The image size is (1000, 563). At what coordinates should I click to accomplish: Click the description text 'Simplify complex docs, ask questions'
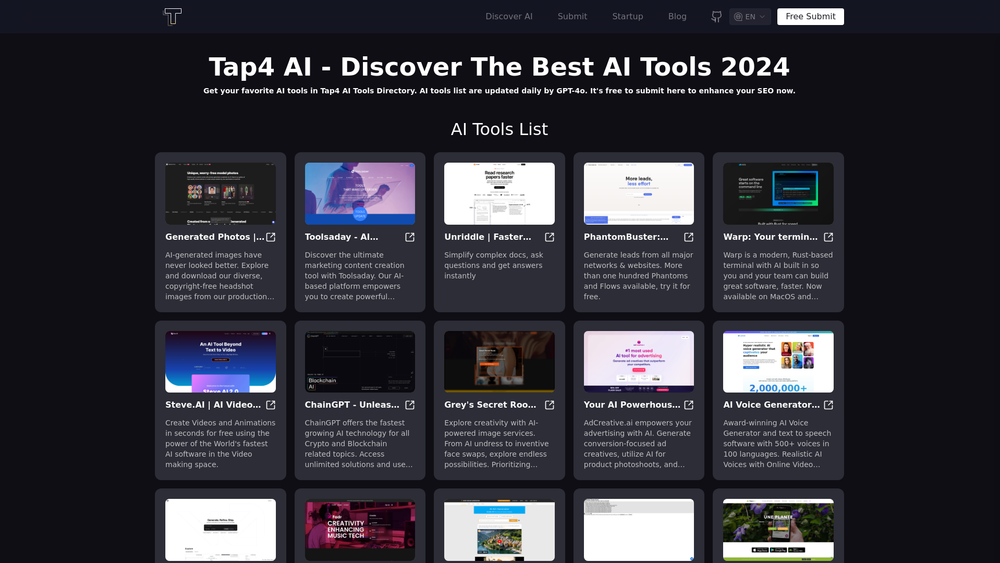tap(494, 265)
